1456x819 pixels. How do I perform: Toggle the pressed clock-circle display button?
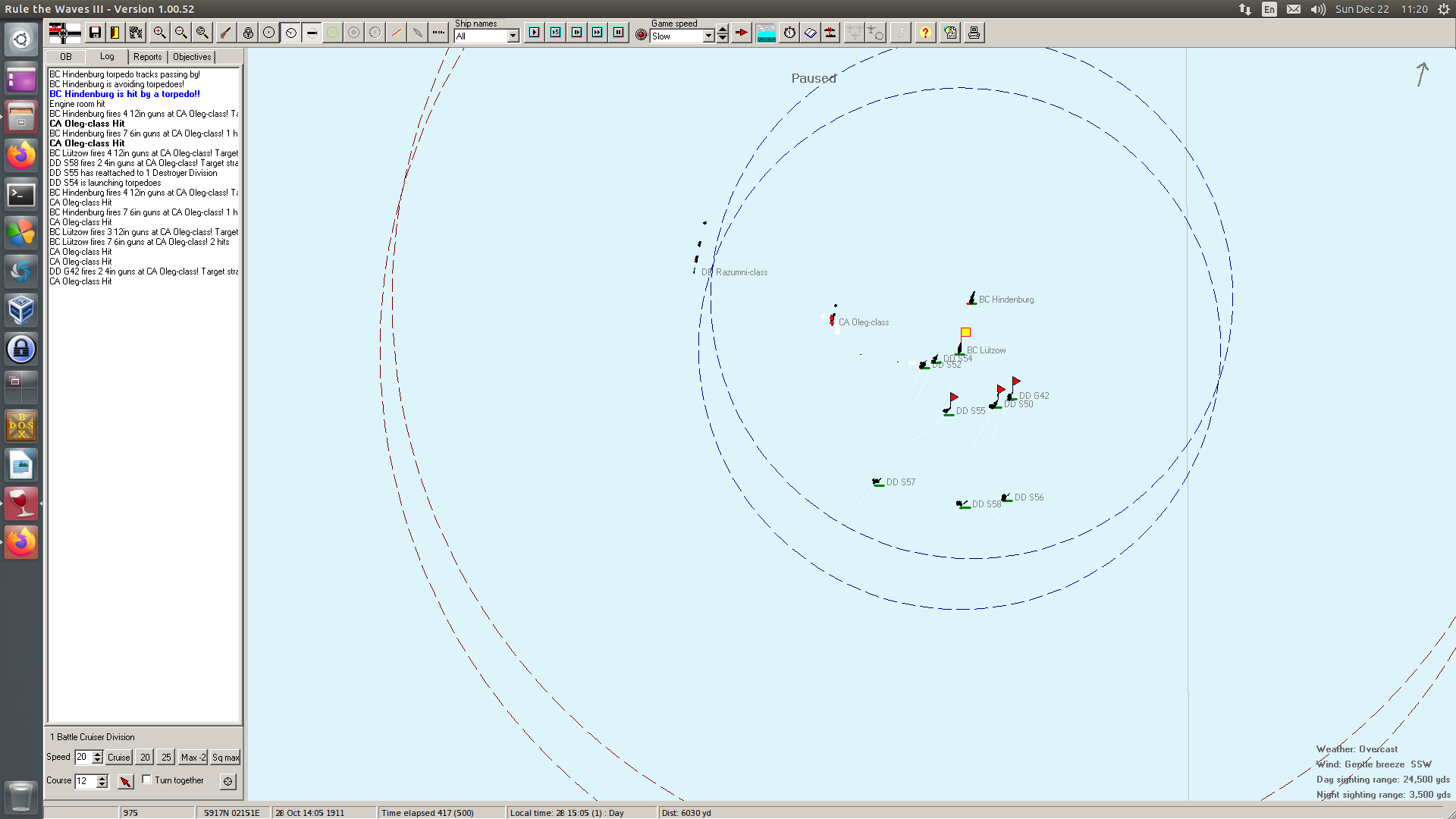pos(290,33)
